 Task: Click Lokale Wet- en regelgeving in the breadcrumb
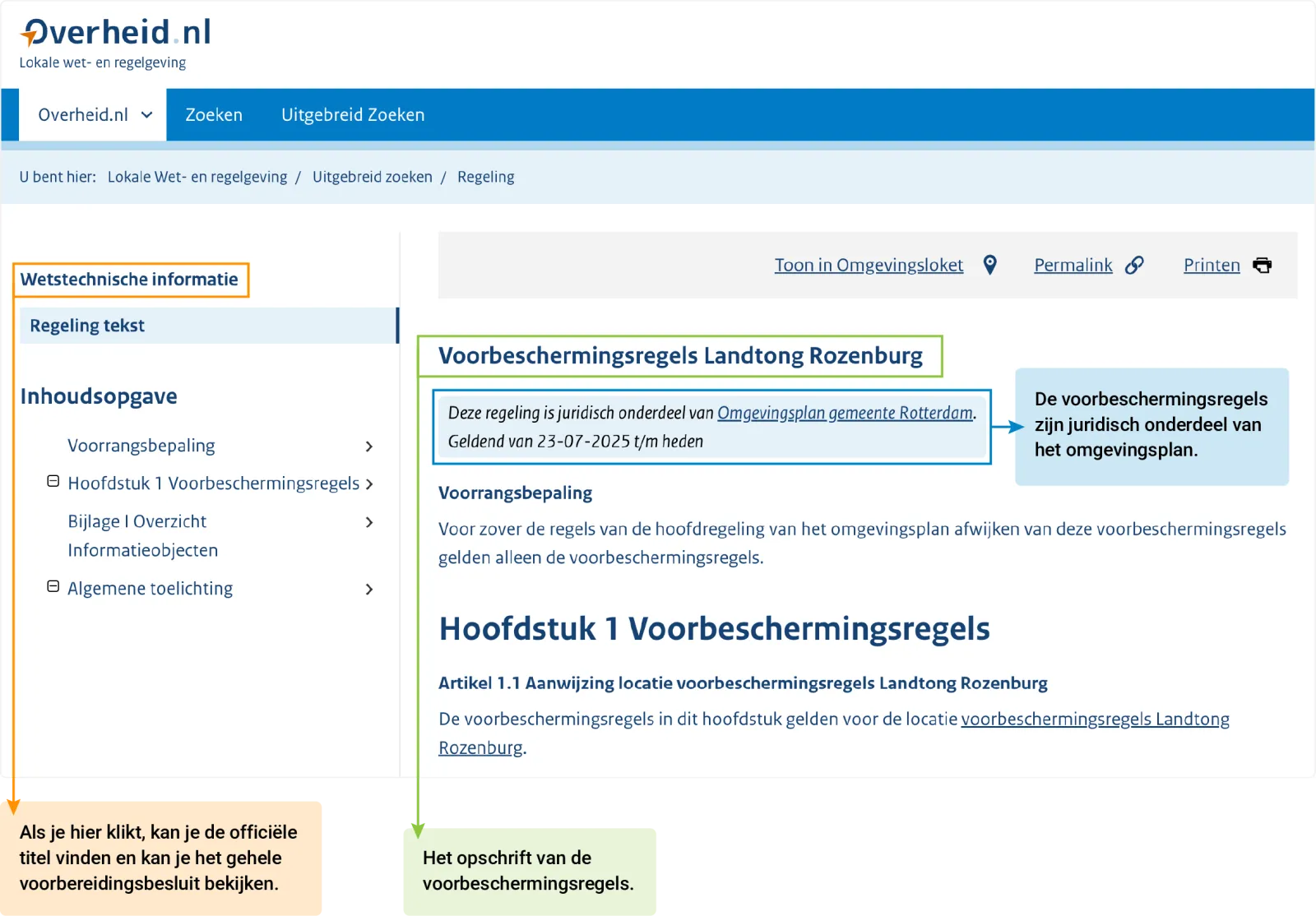[x=197, y=176]
